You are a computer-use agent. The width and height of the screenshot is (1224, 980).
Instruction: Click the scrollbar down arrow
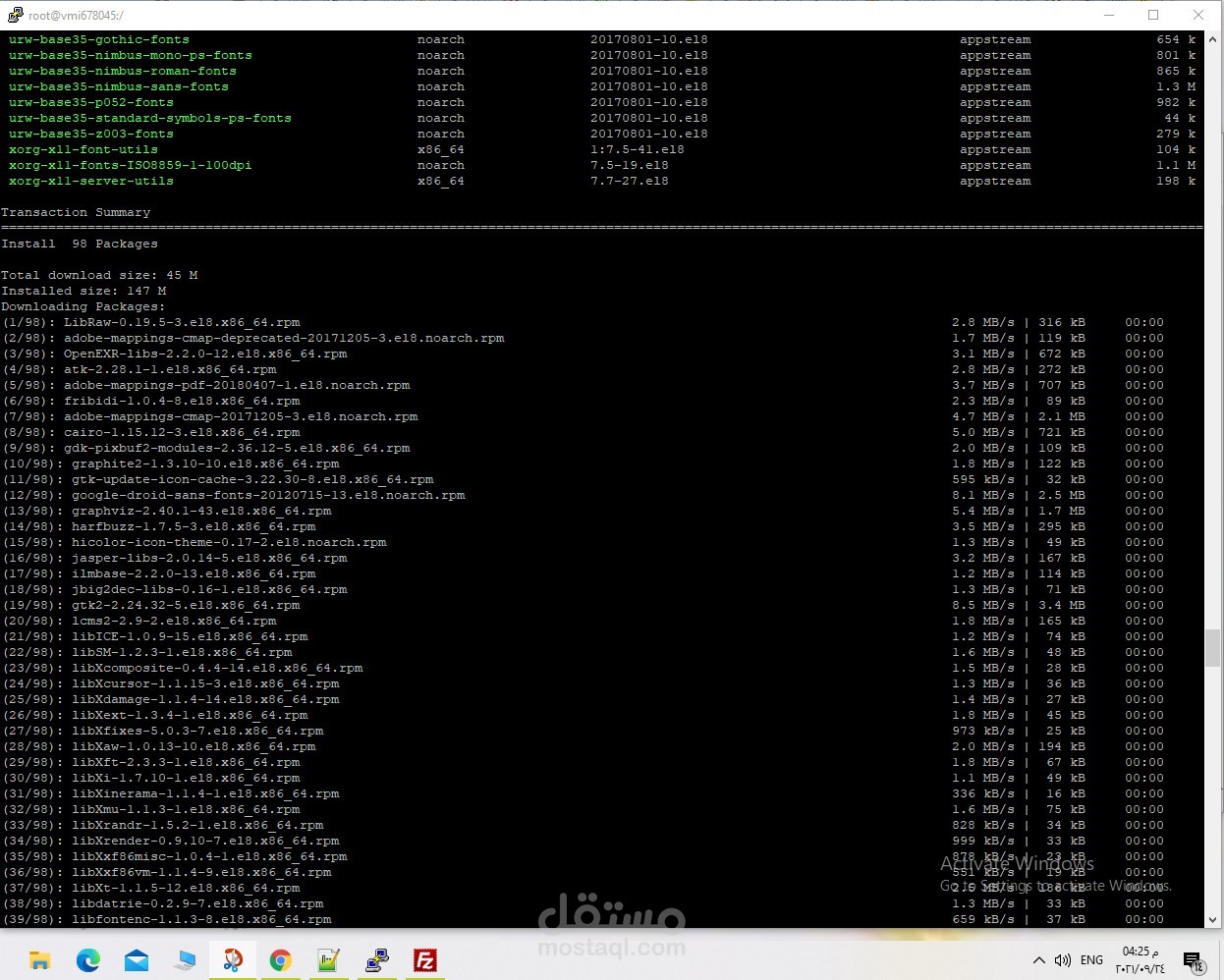click(1213, 920)
